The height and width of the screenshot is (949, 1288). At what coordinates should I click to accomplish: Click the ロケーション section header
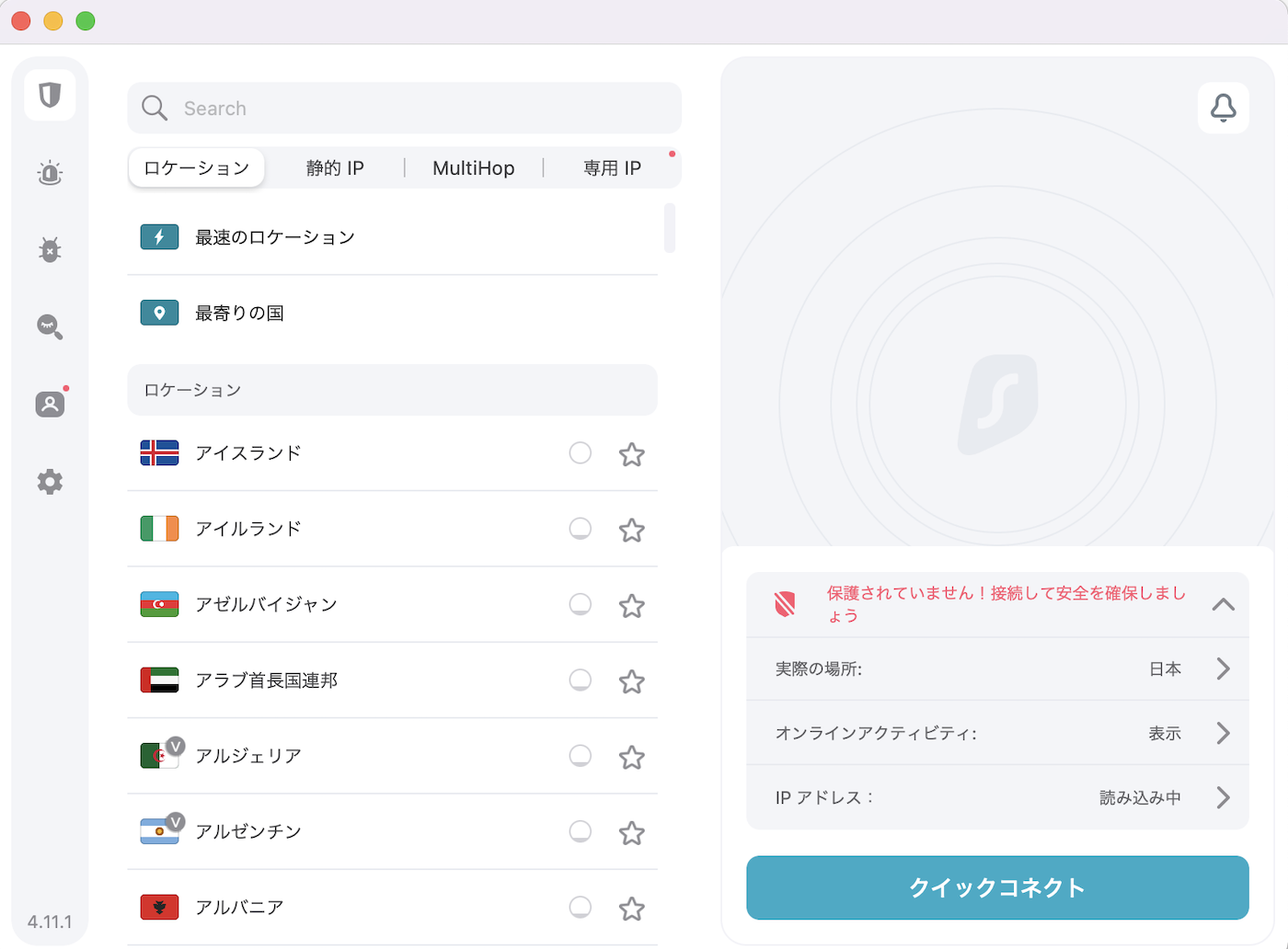[x=392, y=390]
